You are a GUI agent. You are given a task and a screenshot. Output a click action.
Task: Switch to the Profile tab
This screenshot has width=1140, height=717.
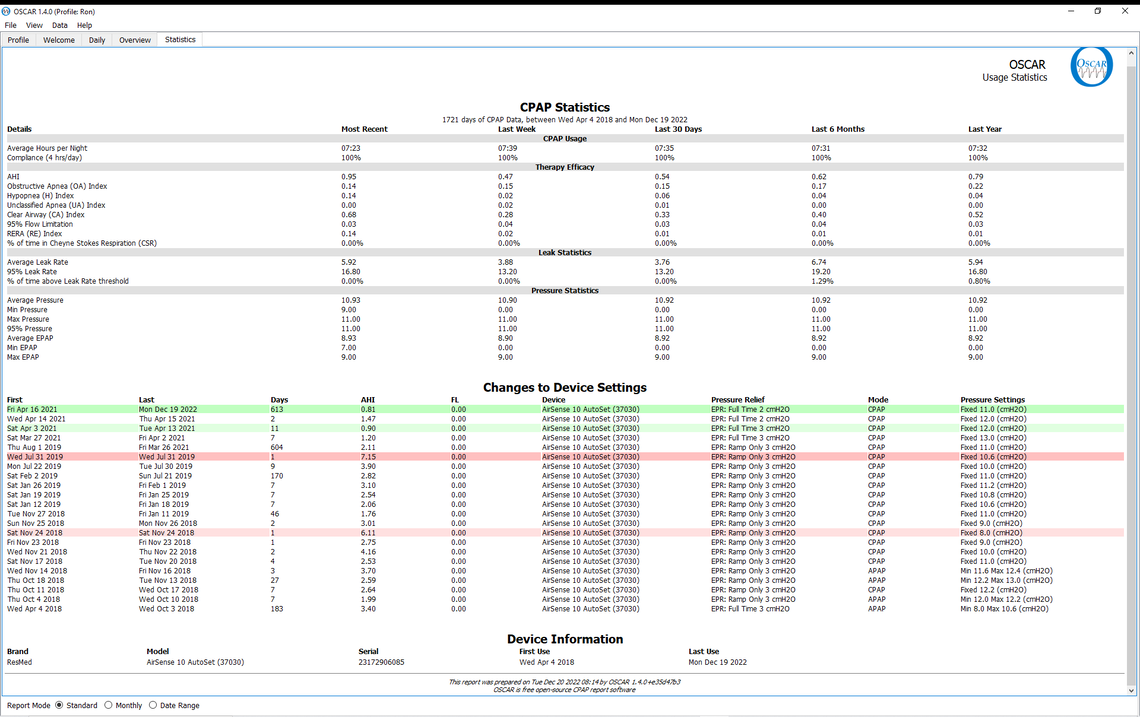click(x=18, y=40)
